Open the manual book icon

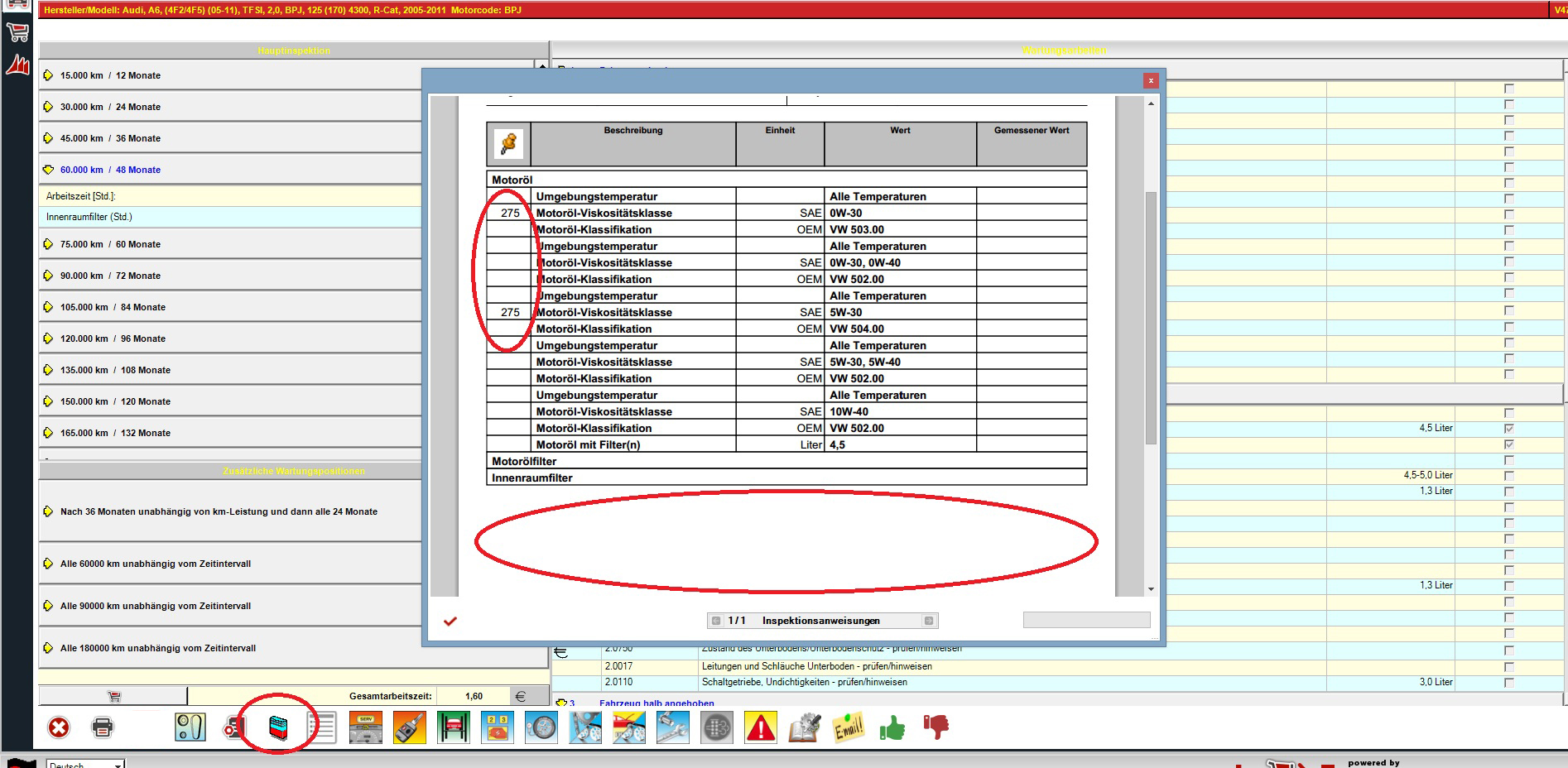tap(805, 727)
